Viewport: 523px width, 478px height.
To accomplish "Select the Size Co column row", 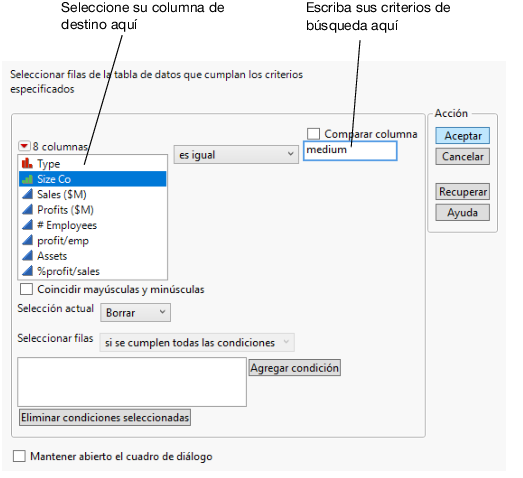I will (x=92, y=179).
